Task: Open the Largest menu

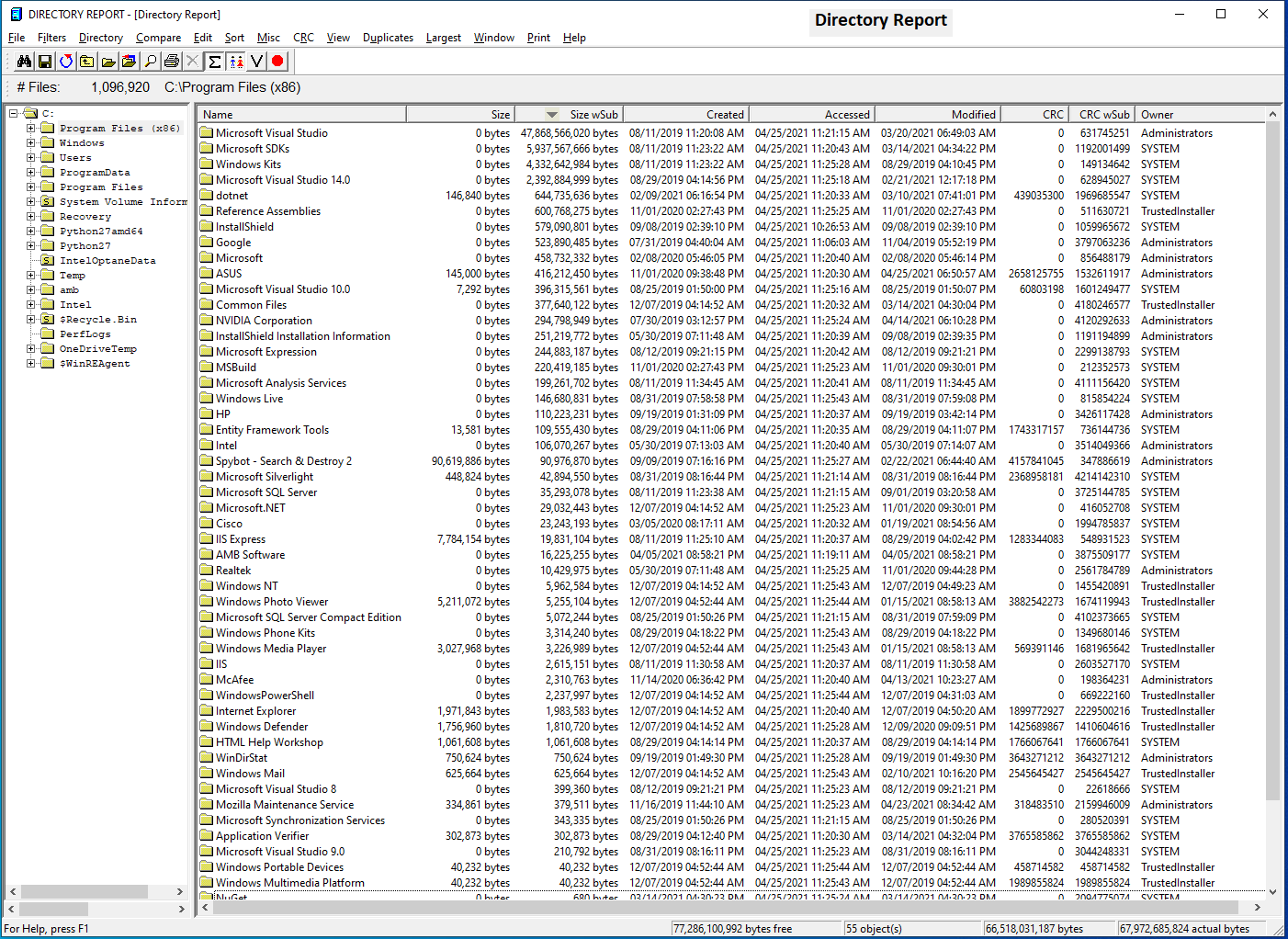Action: tap(444, 38)
